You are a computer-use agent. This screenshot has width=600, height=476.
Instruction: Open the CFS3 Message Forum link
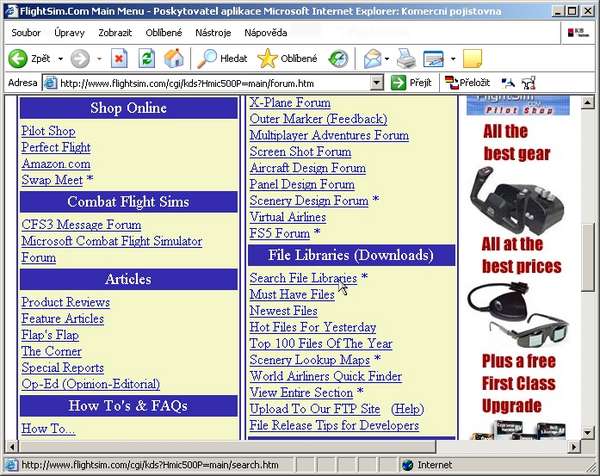(x=81, y=225)
